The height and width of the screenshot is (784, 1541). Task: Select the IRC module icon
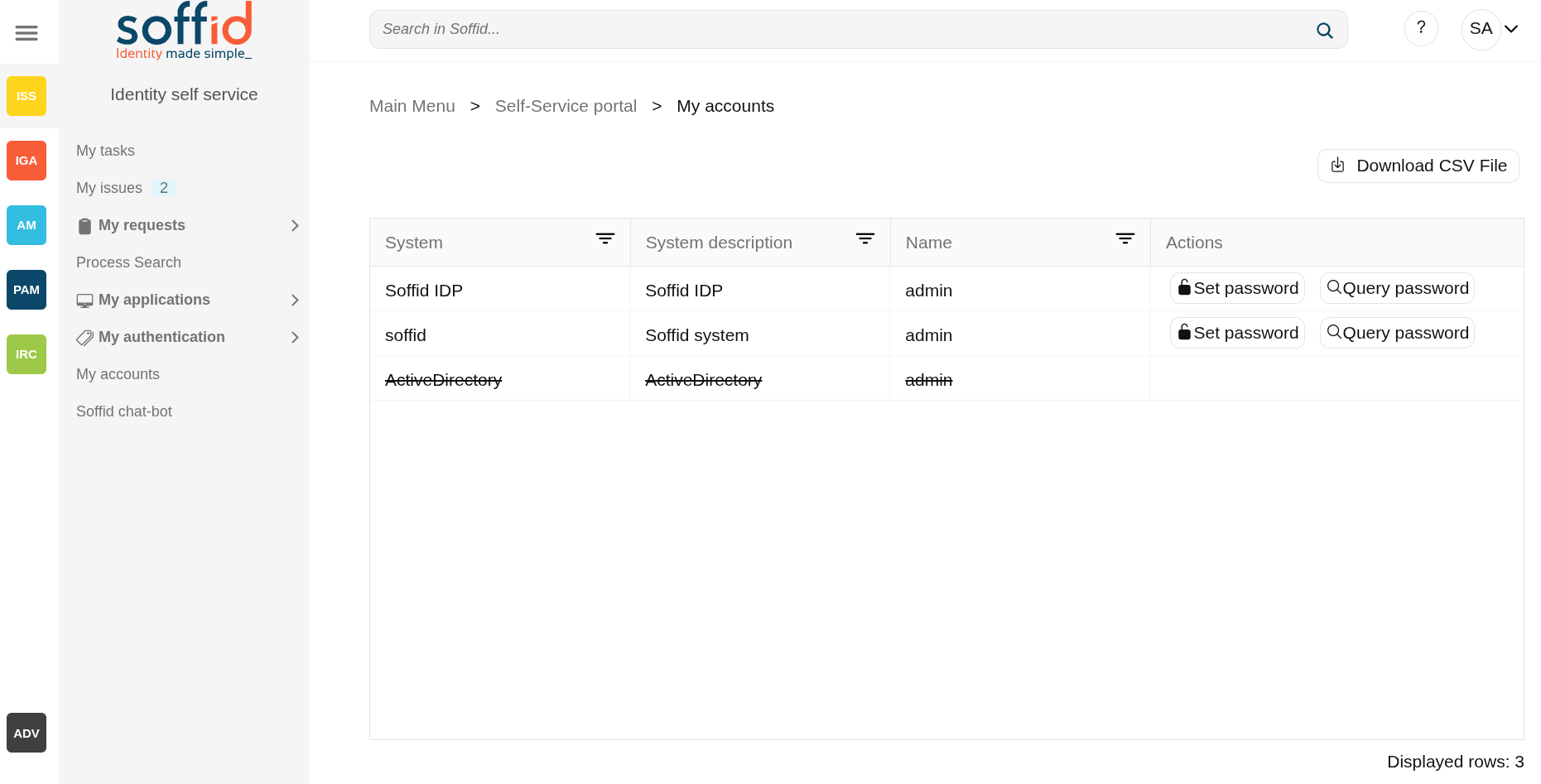(26, 354)
